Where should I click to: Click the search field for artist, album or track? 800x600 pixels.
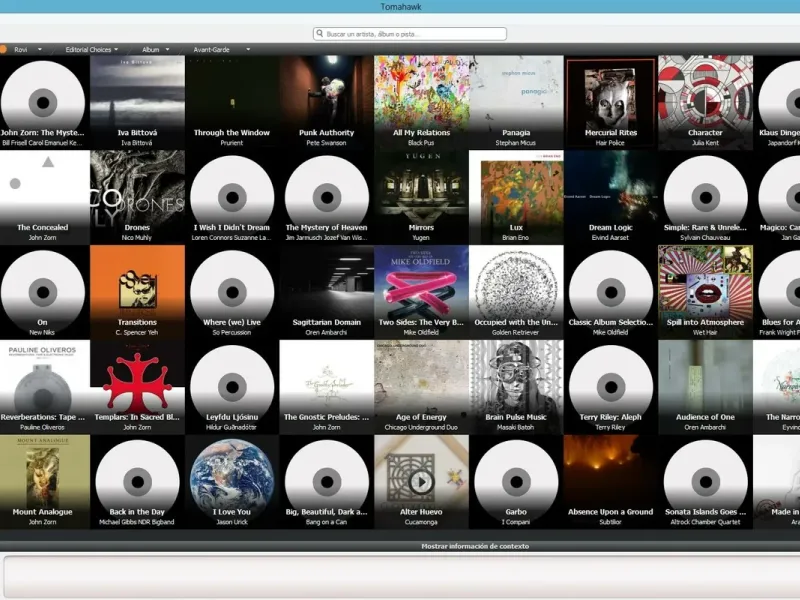point(410,34)
